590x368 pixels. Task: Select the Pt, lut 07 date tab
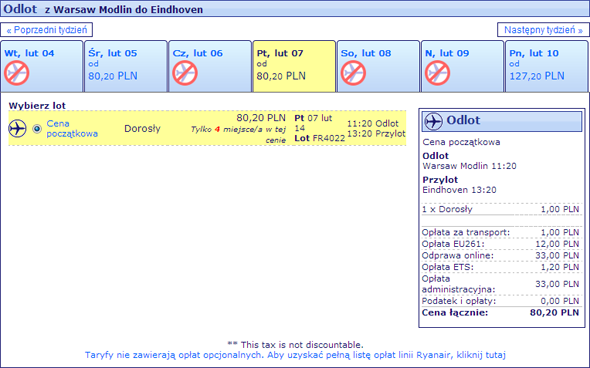(294, 66)
